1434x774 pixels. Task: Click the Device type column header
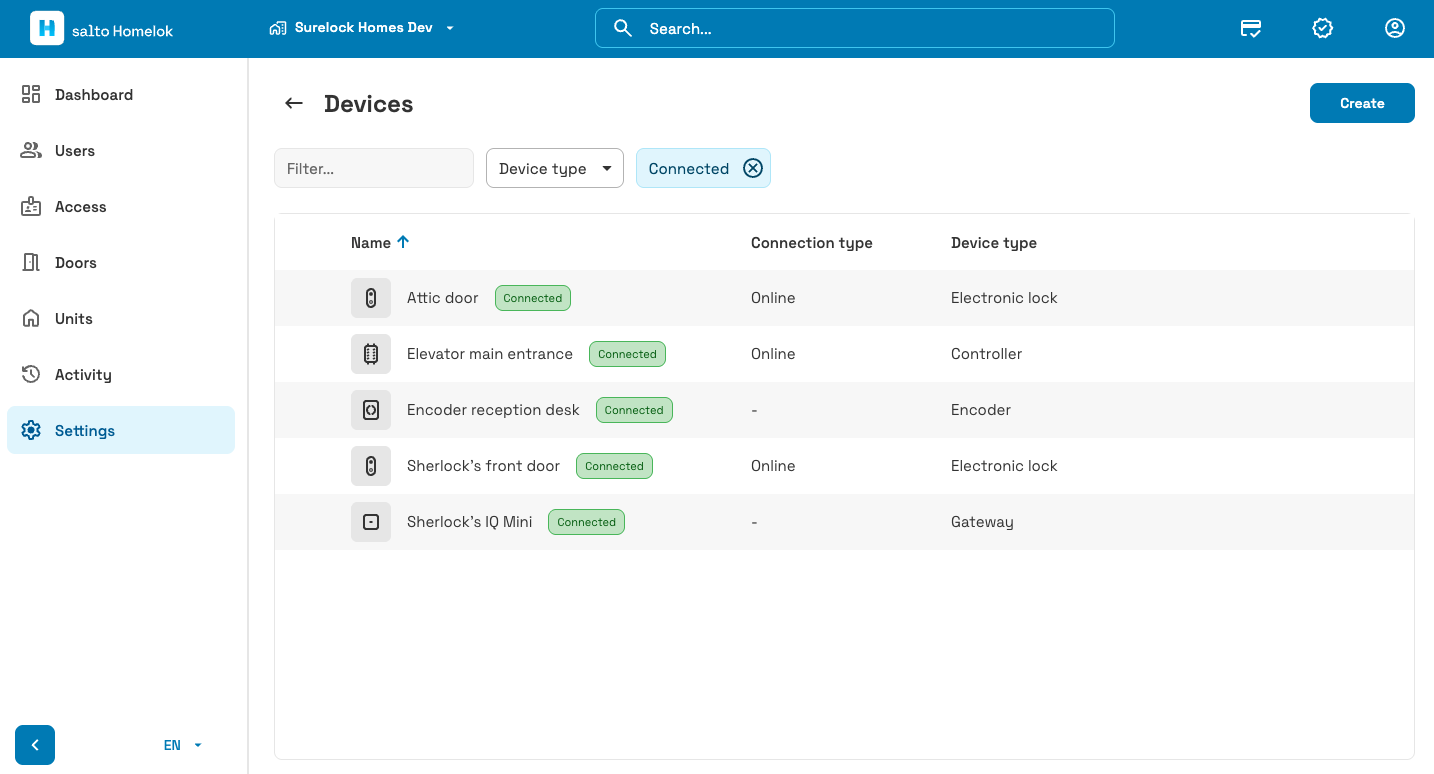tap(994, 243)
